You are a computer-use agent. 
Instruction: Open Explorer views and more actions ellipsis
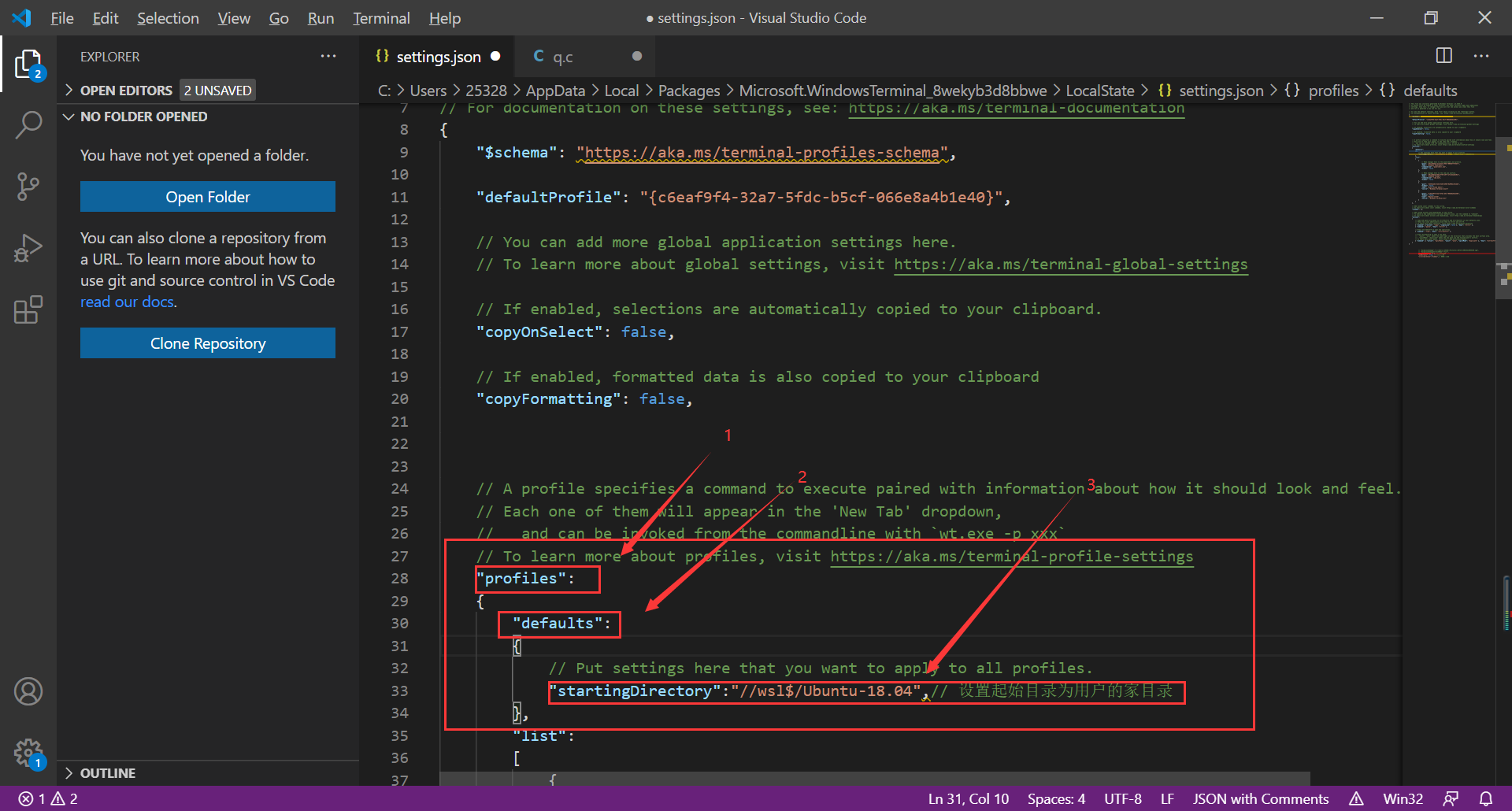(x=328, y=56)
